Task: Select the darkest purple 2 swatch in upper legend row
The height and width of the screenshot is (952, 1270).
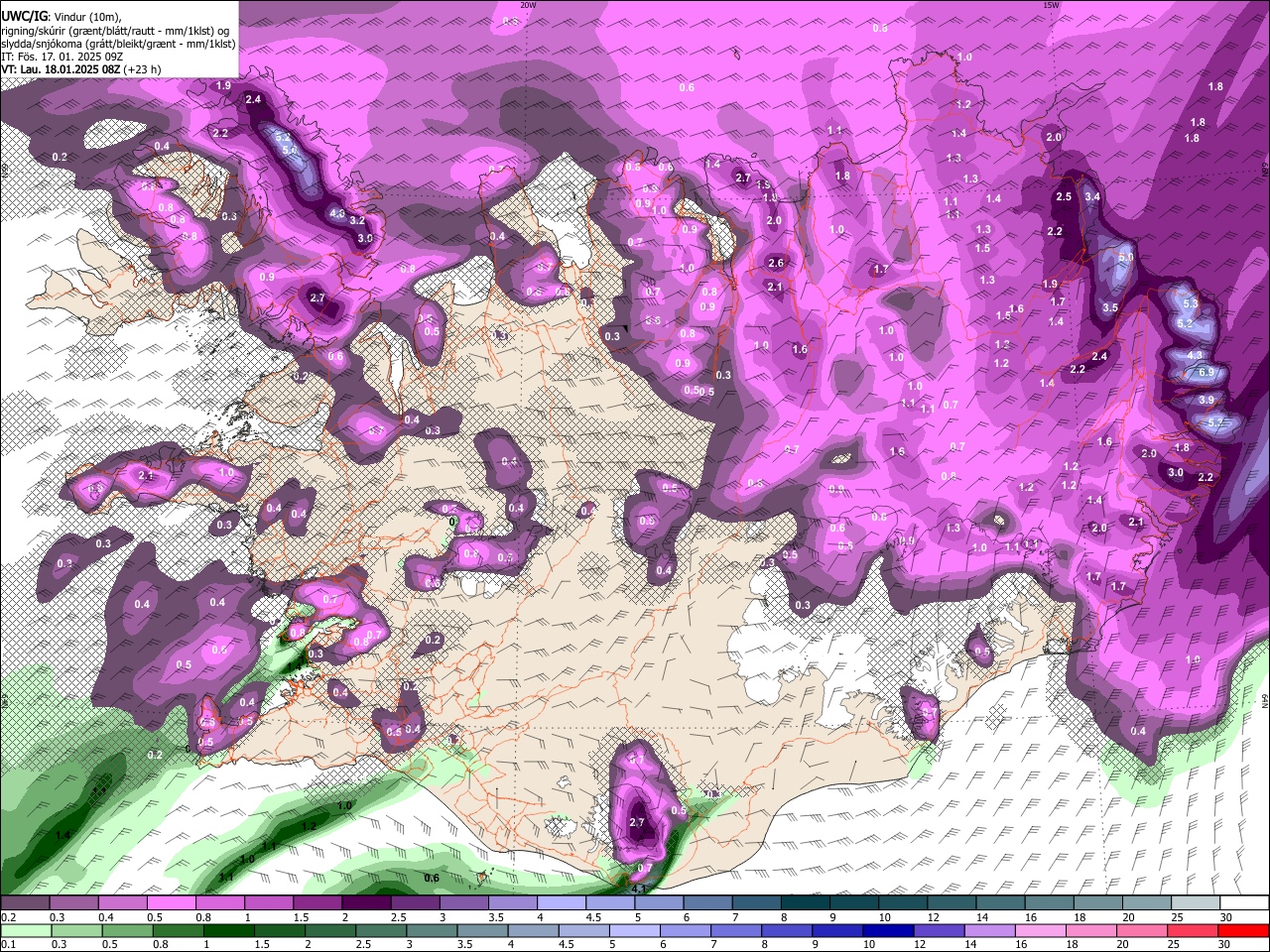Action: pos(366,903)
